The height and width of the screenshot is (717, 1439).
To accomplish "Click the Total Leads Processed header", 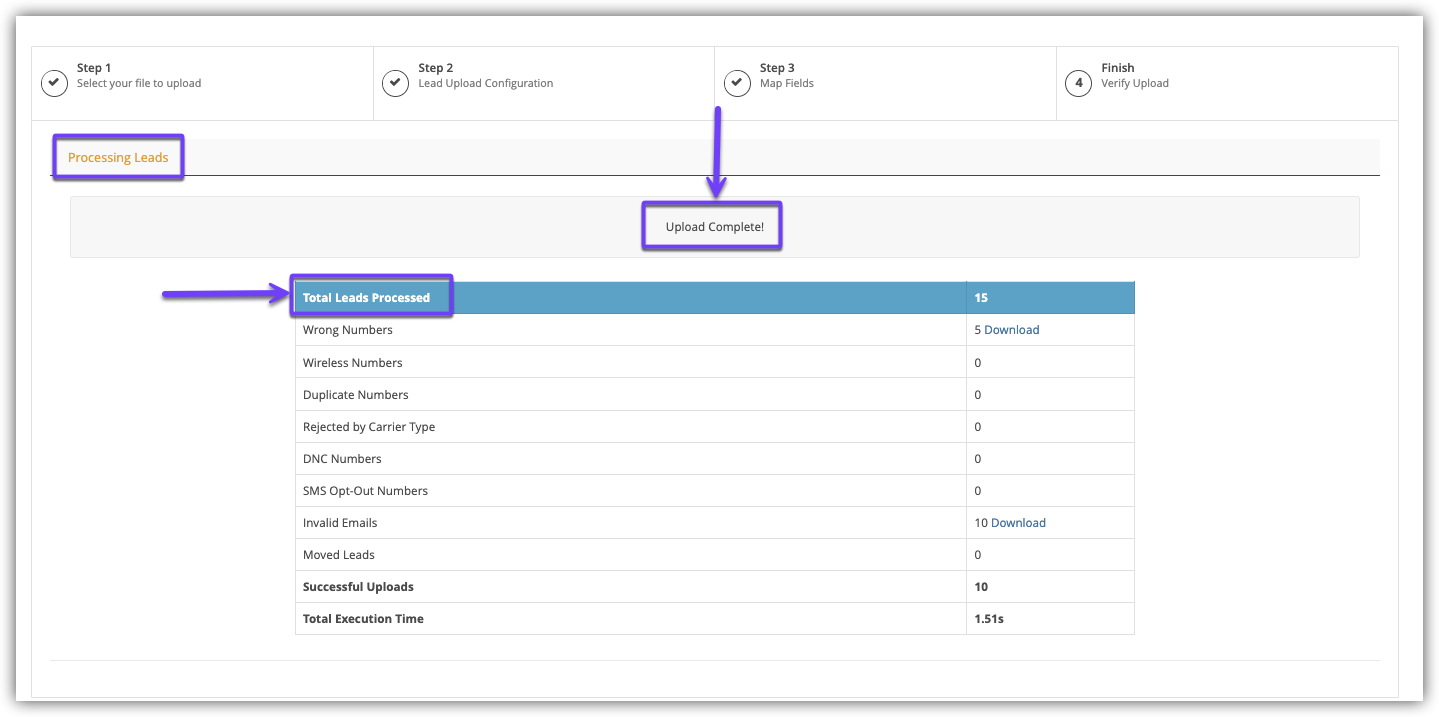I will 366,298.
